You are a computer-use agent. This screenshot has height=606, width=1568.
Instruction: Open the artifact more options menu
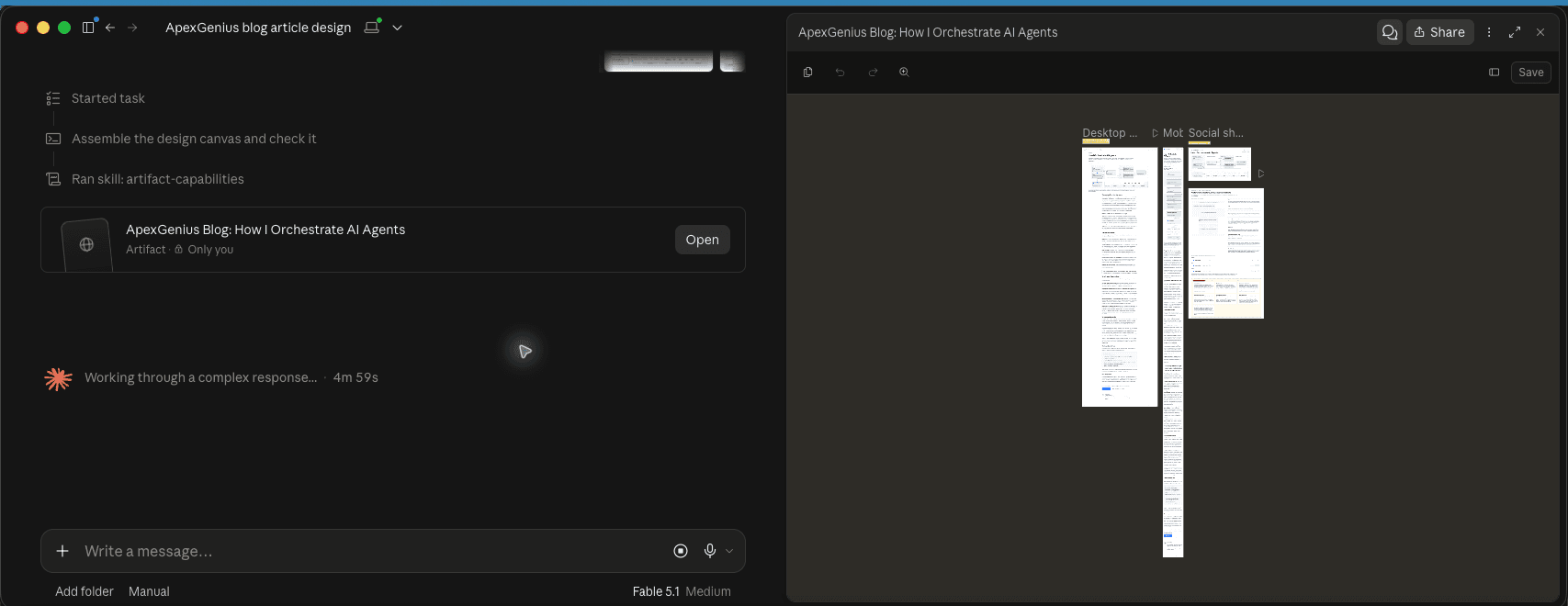pyautogui.click(x=1489, y=32)
